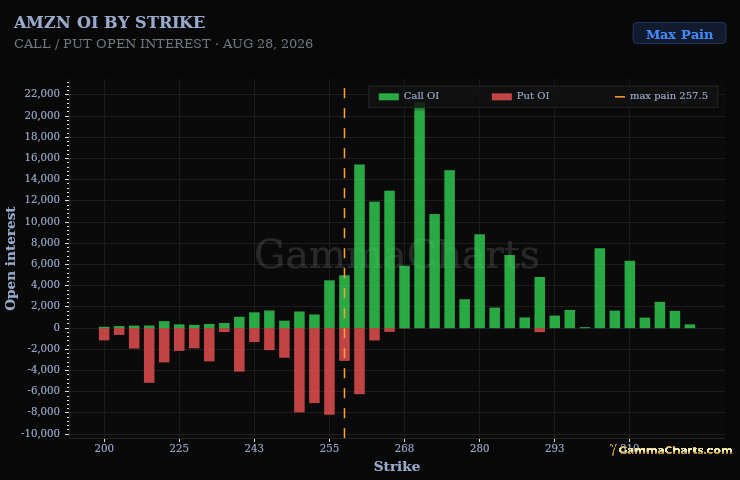Viewport: 740px width, 480px height.
Task: Click the strike label 200
Action: click(104, 448)
